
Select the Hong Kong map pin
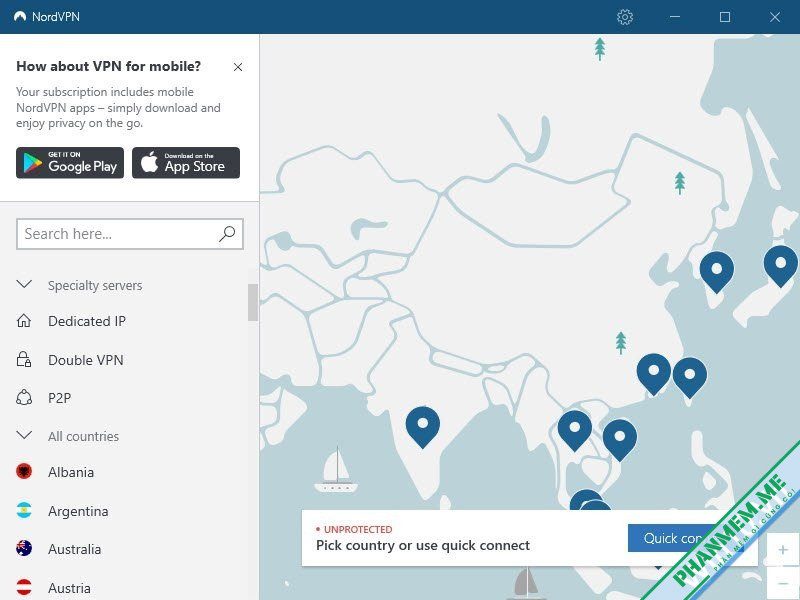[x=654, y=374]
